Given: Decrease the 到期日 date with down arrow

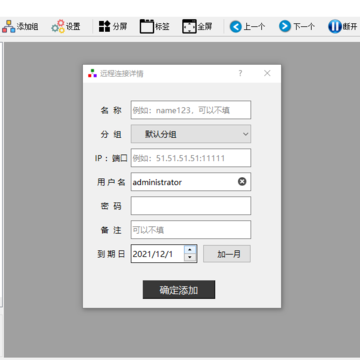Looking at the screenshot, I should 190,257.
